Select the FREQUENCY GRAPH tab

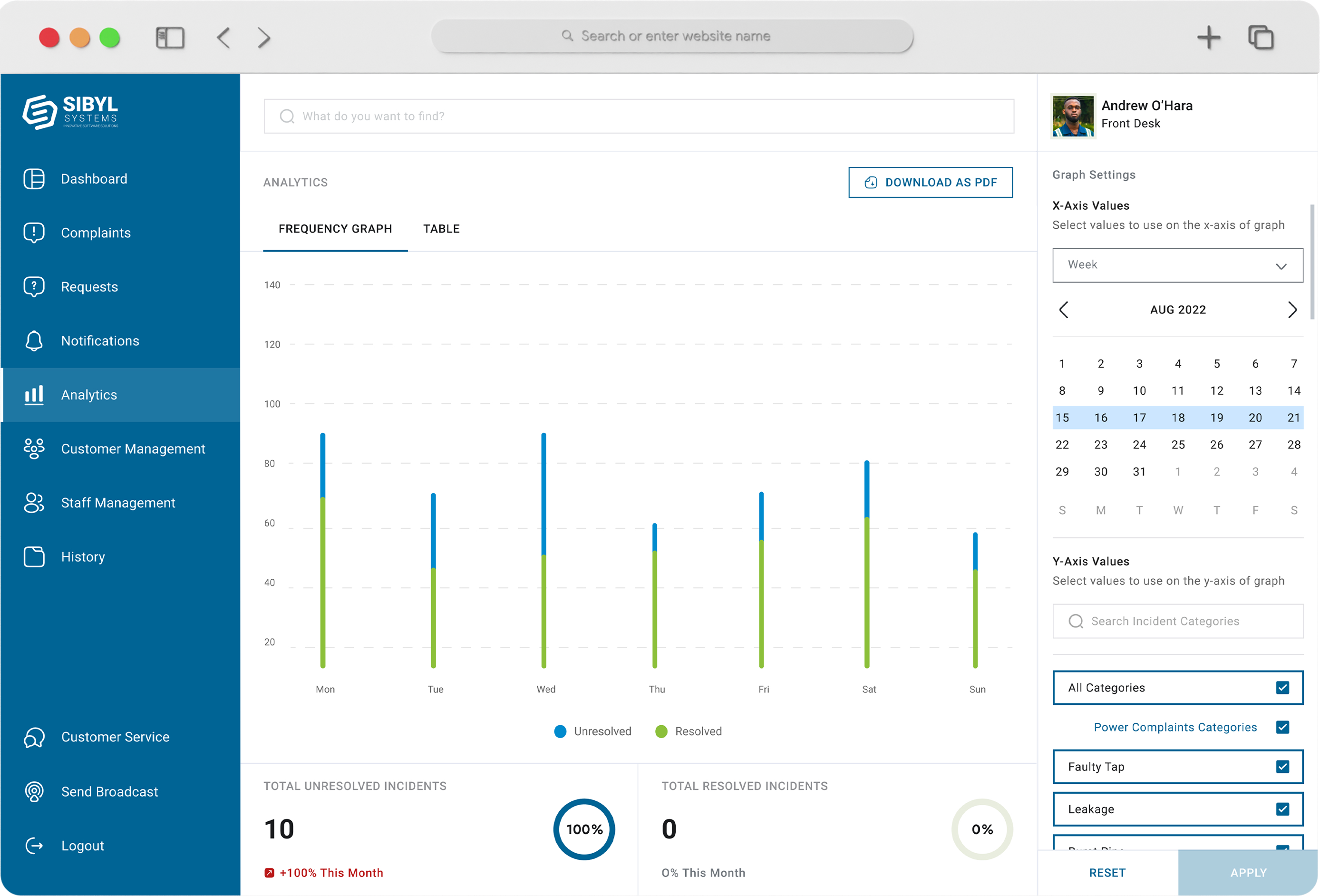pyautogui.click(x=335, y=229)
